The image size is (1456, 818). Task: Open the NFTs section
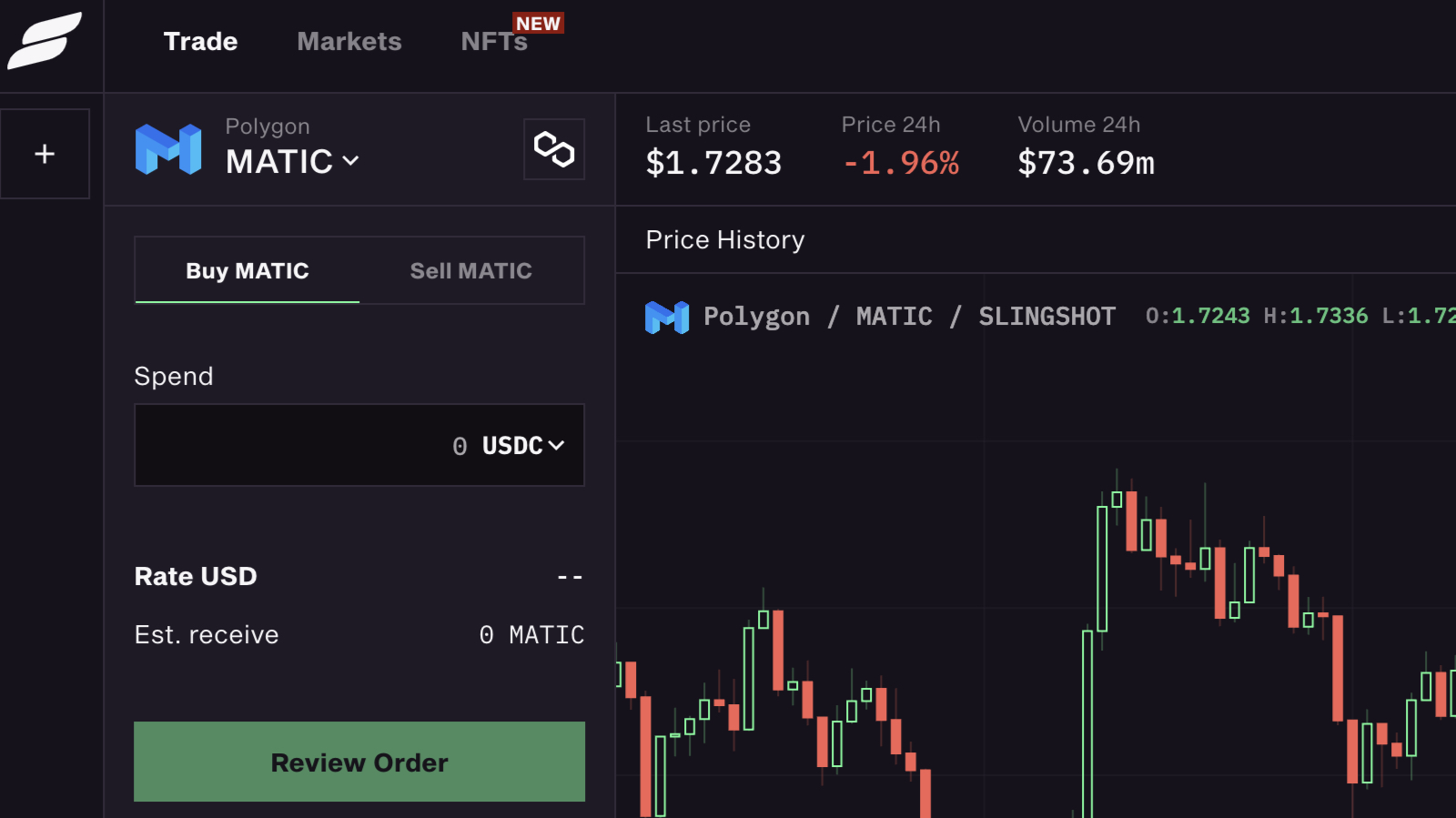point(492,43)
